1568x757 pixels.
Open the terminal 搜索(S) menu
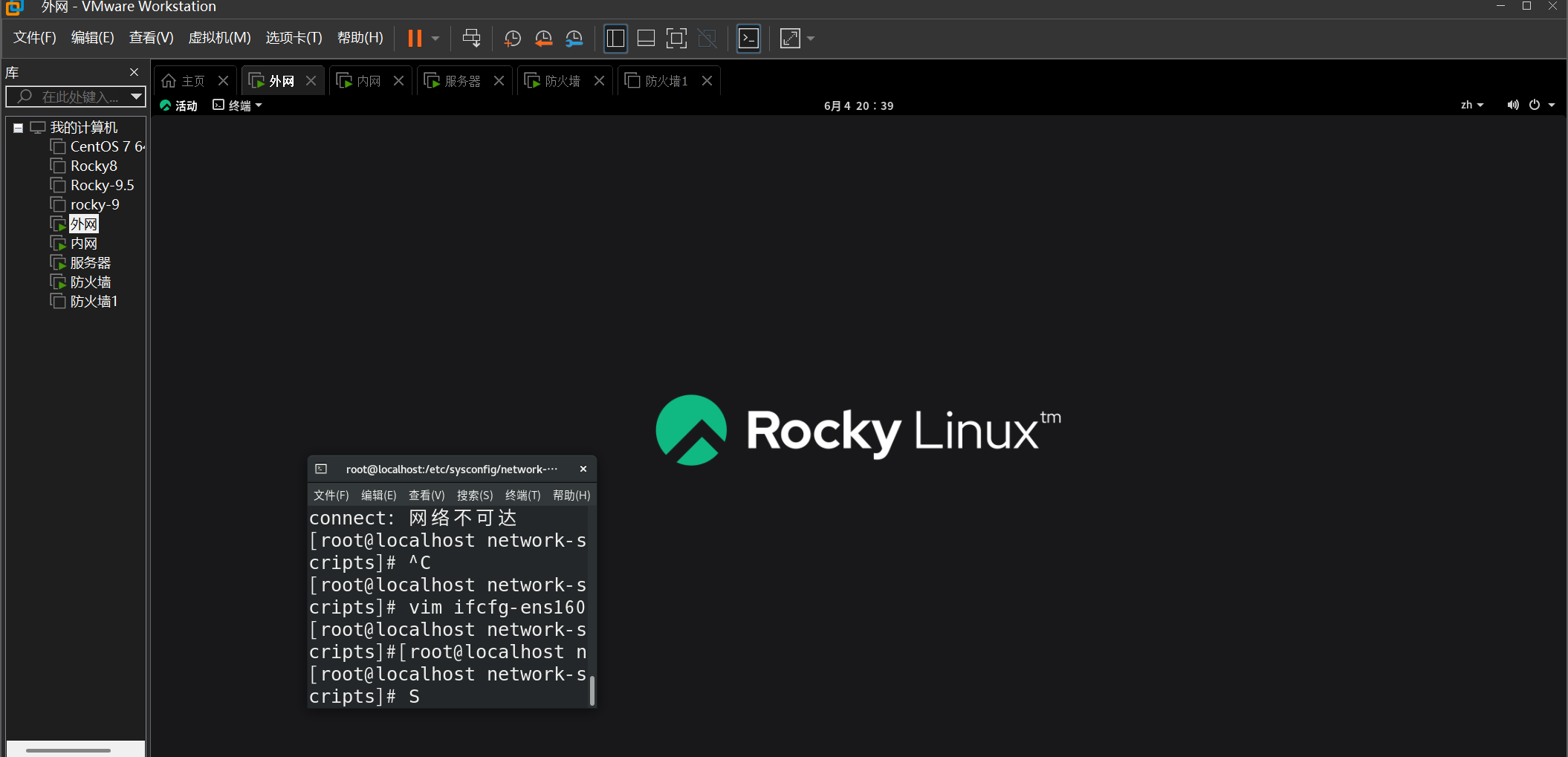coord(475,495)
